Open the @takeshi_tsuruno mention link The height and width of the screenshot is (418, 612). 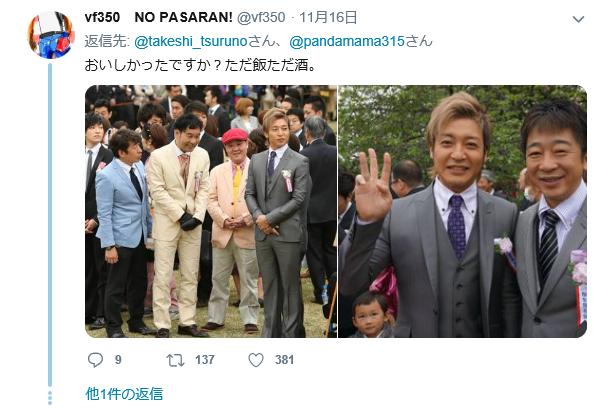(191, 41)
